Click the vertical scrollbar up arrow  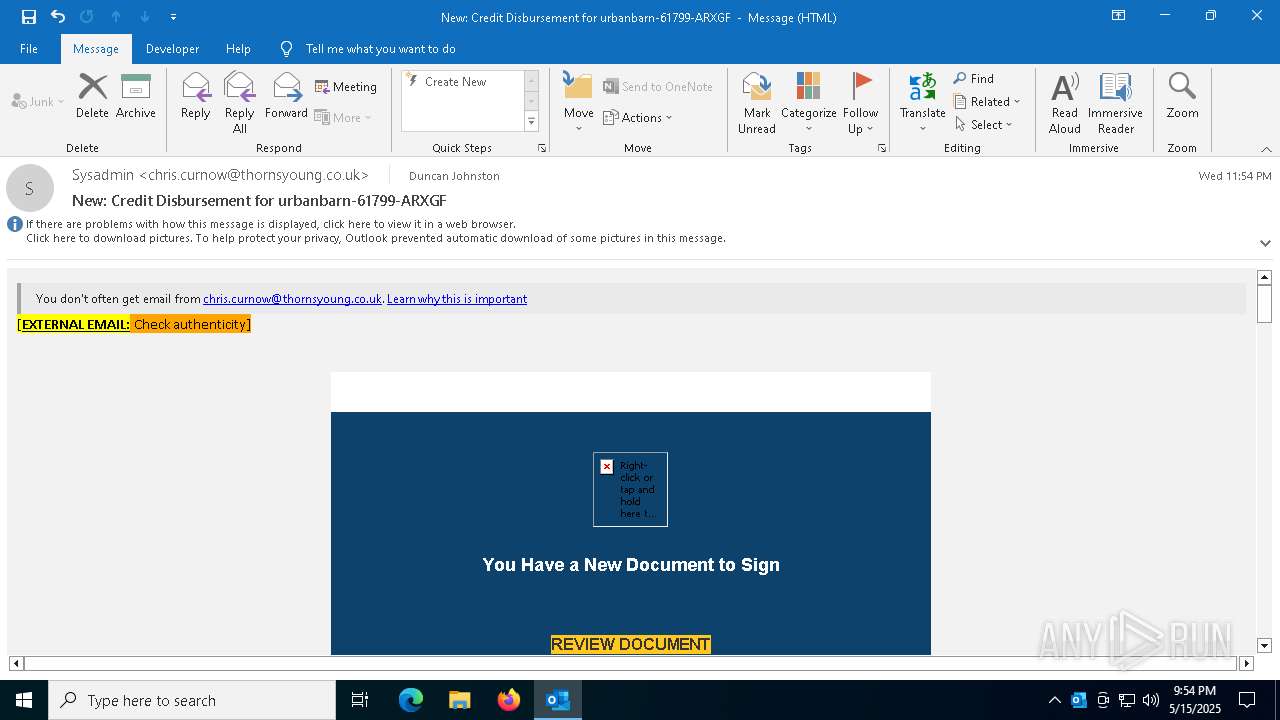click(x=1264, y=277)
